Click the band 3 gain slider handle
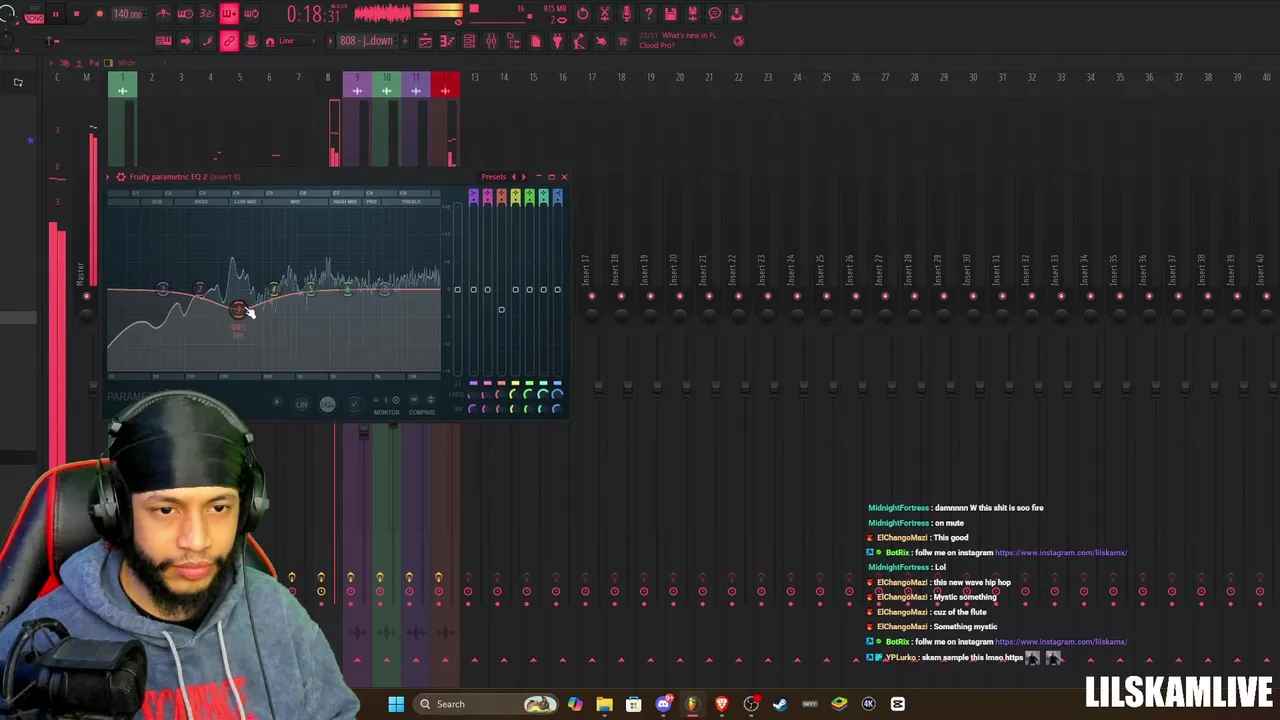1280x720 pixels. [501, 309]
